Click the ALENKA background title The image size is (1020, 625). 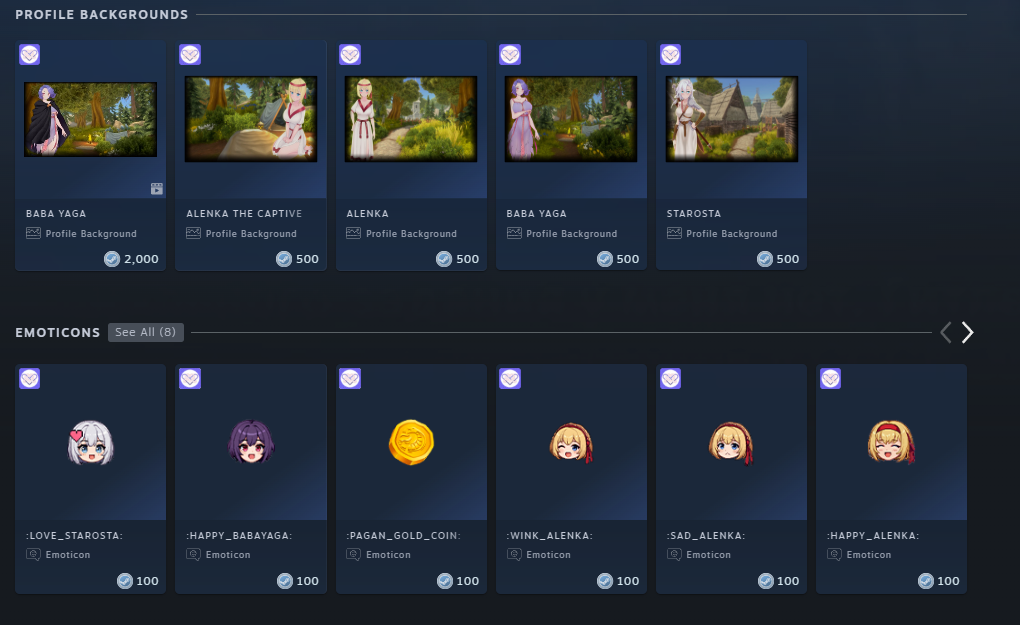pyautogui.click(x=368, y=213)
